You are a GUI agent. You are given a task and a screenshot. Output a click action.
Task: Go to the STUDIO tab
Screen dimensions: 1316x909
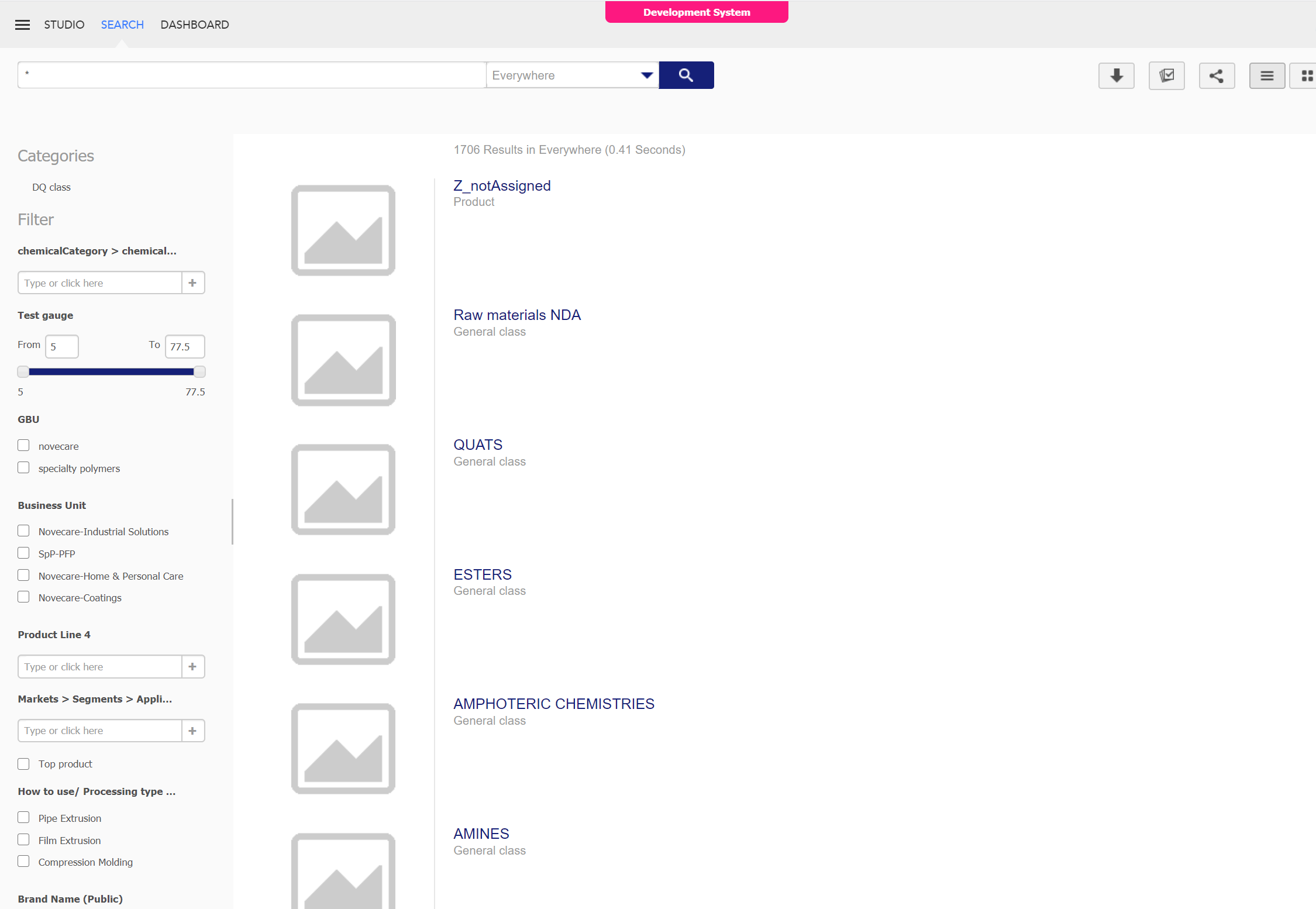pyautogui.click(x=64, y=25)
